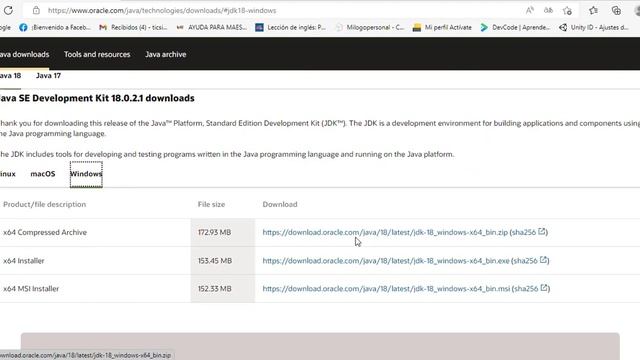Open the Favorites list icon
640x360 pixels.
pyautogui.click(x=593, y=11)
